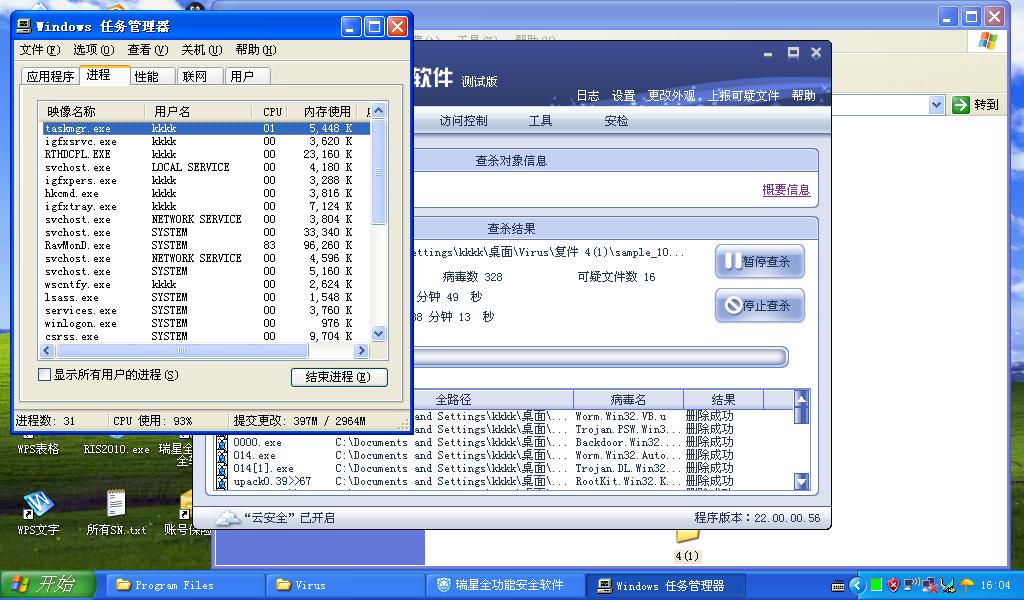
Task: Pause scanning with 暂停查杀
Action: pyautogui.click(x=760, y=262)
